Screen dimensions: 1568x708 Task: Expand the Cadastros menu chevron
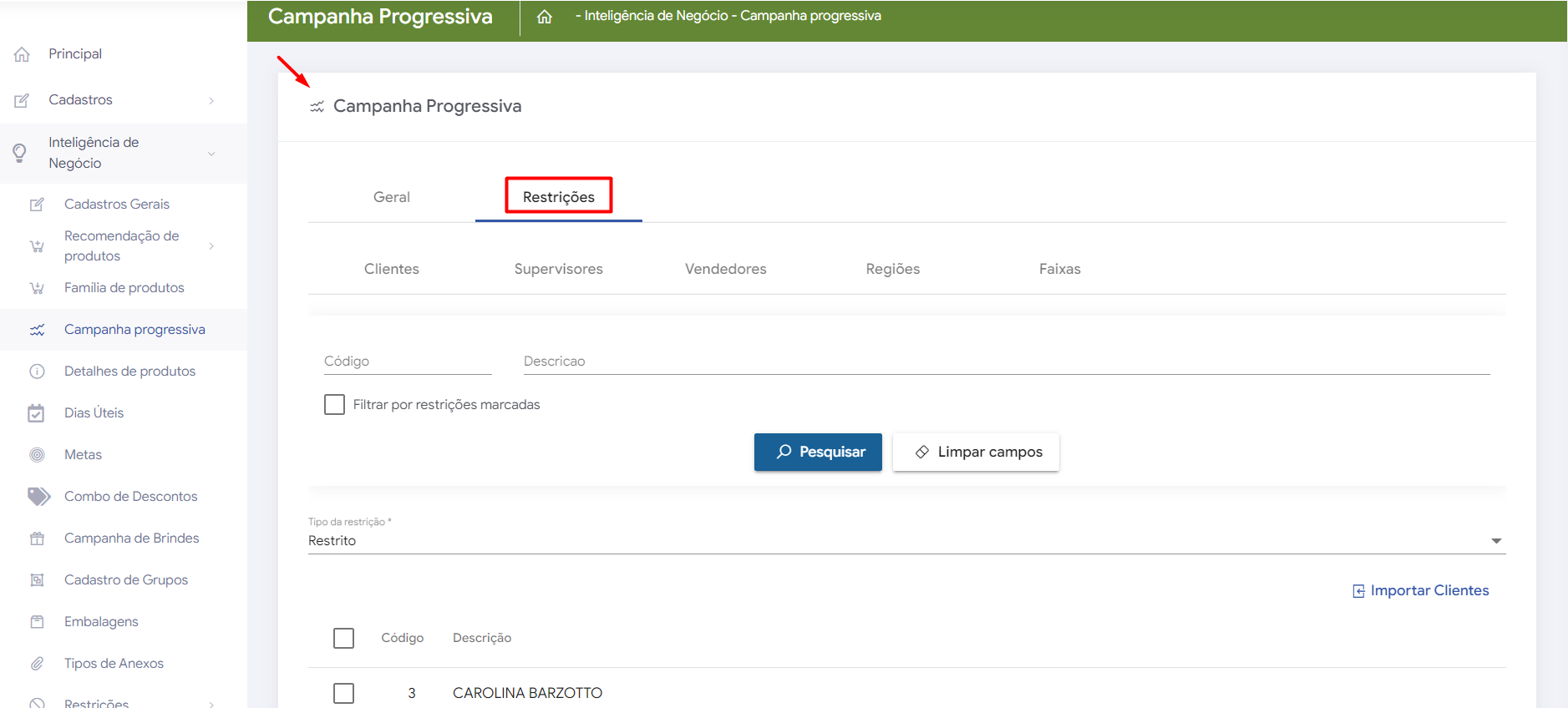211,100
